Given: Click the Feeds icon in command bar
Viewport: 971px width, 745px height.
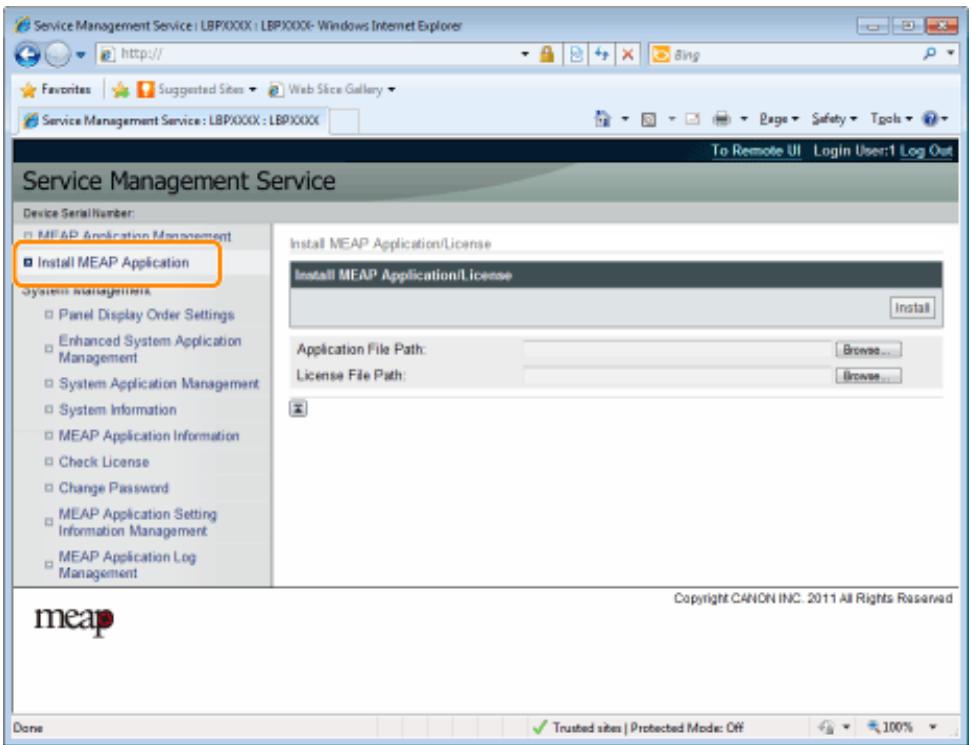Looking at the screenshot, I should coord(648,119).
